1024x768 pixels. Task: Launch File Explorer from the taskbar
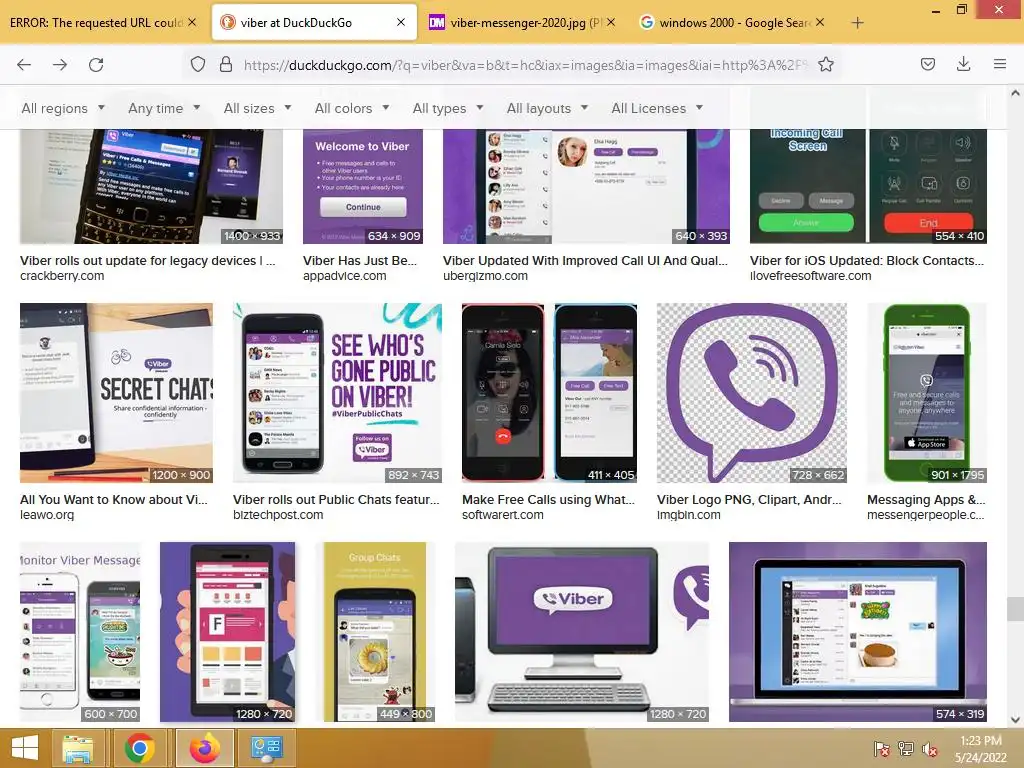point(77,748)
